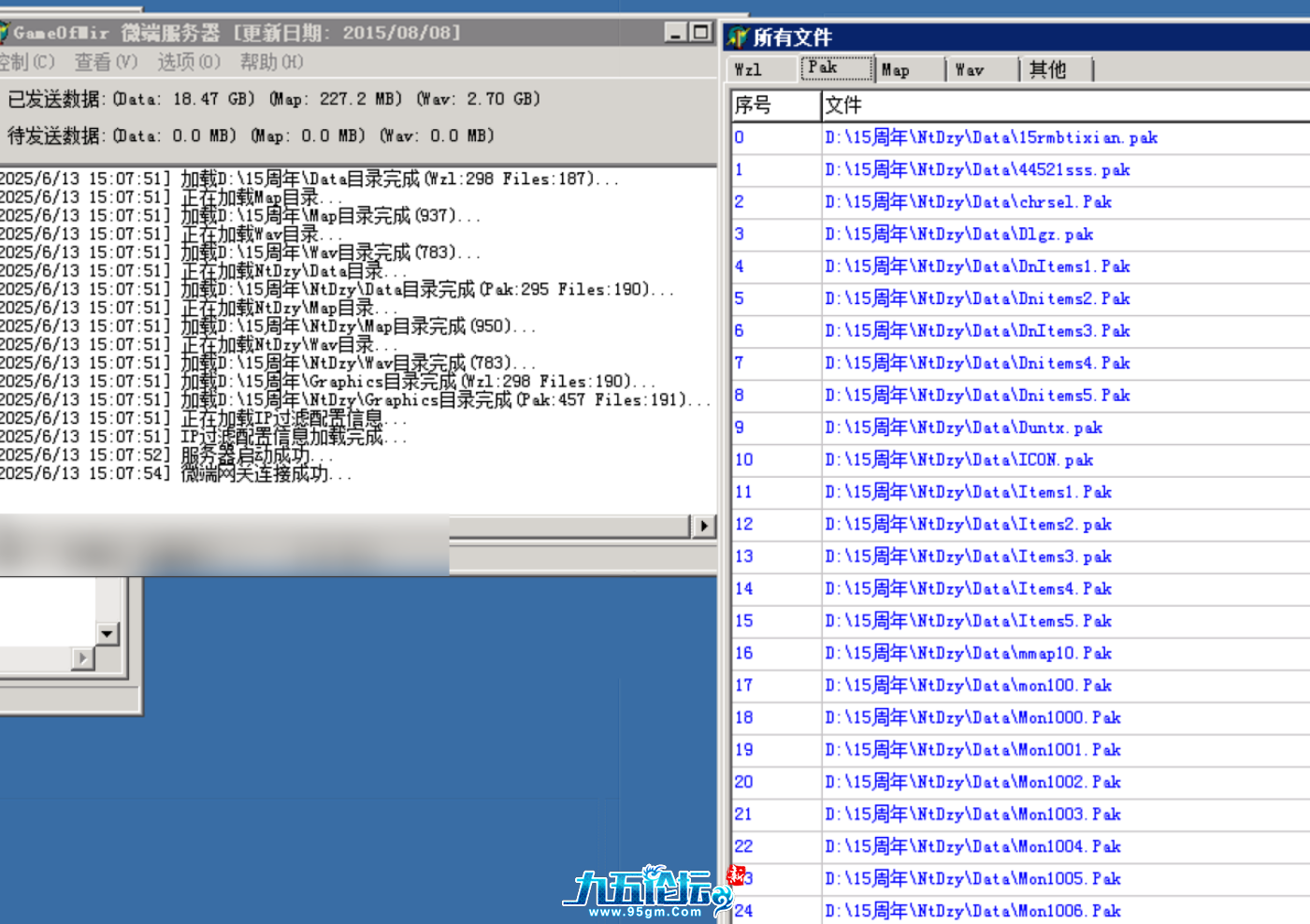The width and height of the screenshot is (1310, 924).
Task: Minimize the GameOfMir server window
Action: (676, 33)
